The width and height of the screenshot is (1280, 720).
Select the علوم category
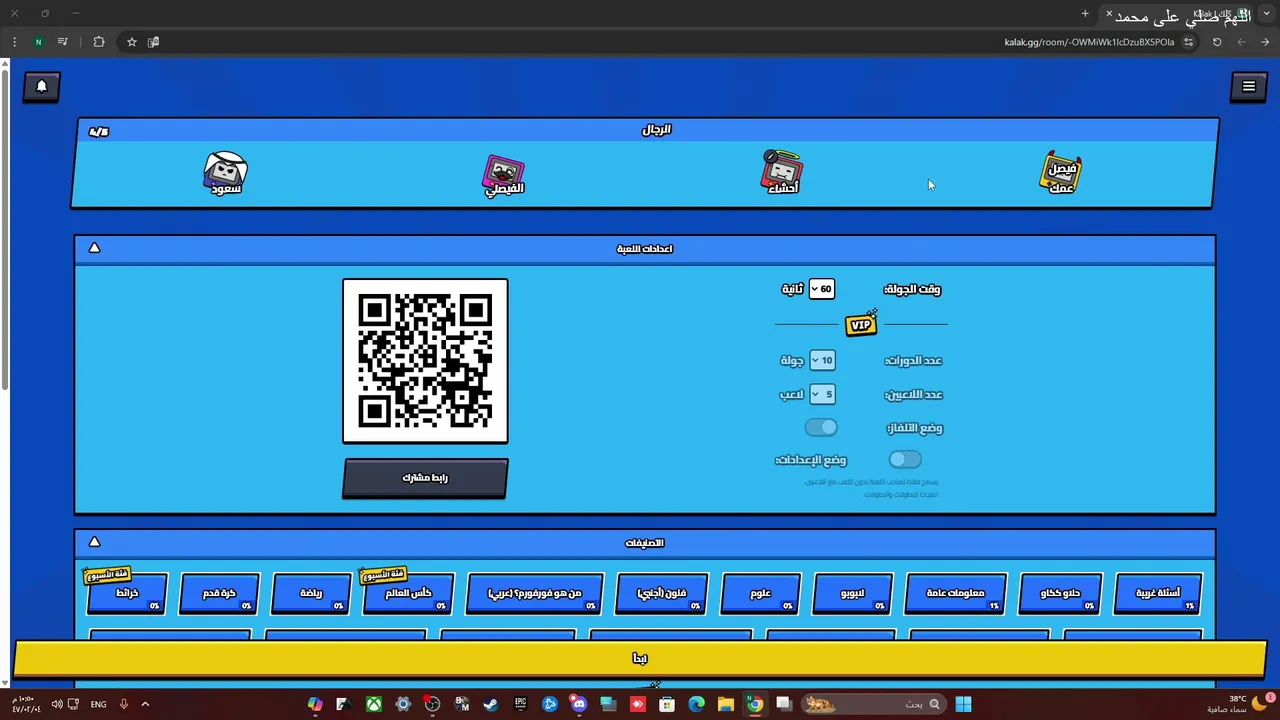pyautogui.click(x=761, y=593)
